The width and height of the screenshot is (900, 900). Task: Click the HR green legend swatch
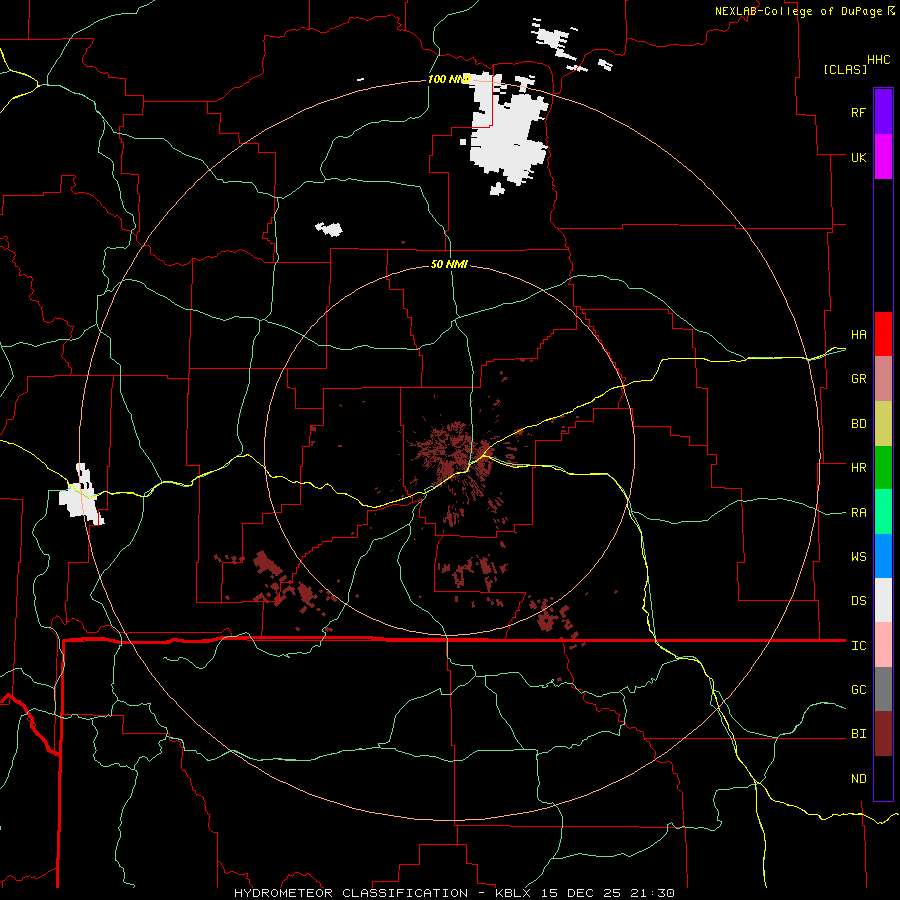883,468
